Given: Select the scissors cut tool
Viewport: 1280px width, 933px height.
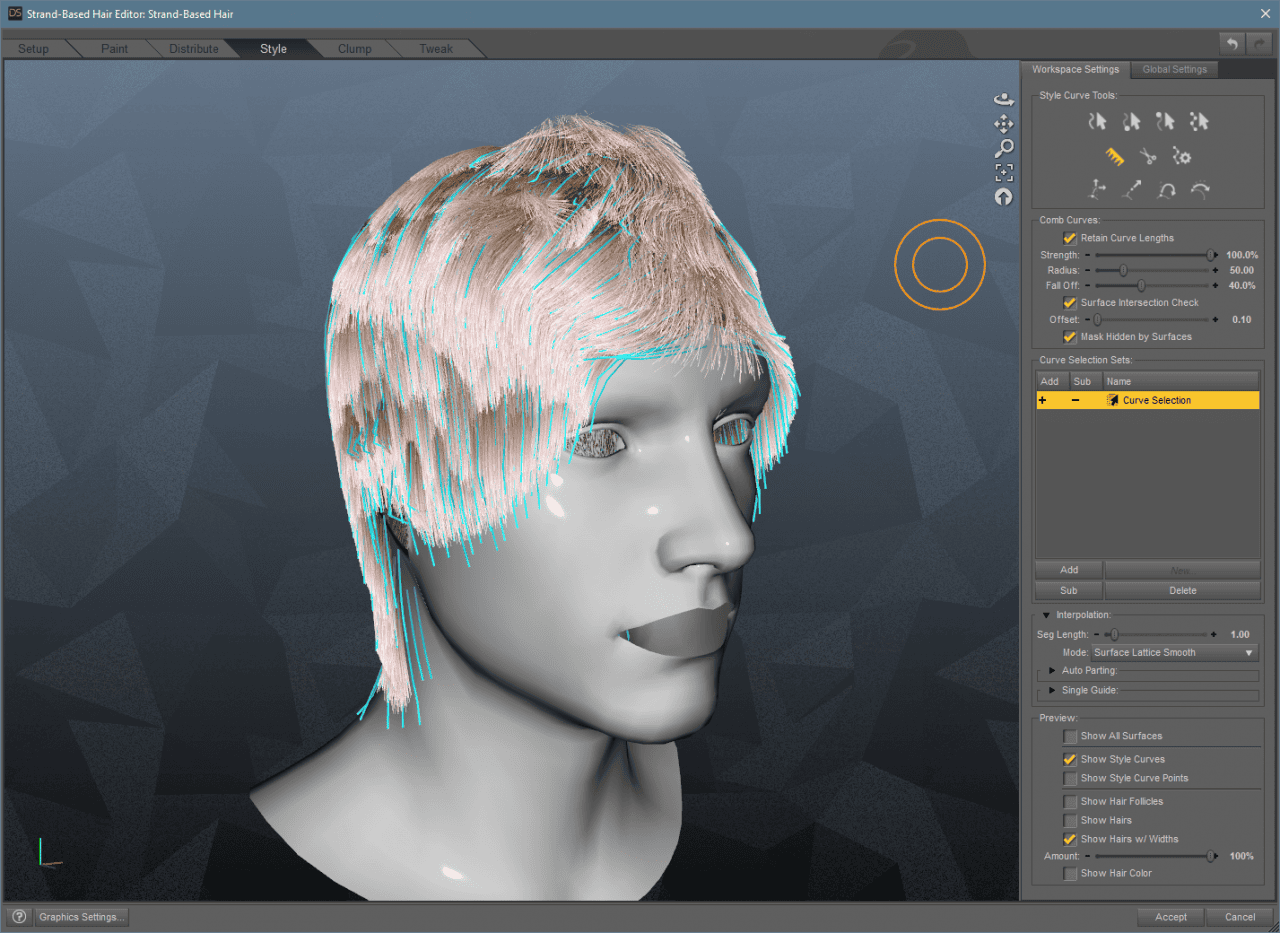Looking at the screenshot, I should pos(1148,156).
